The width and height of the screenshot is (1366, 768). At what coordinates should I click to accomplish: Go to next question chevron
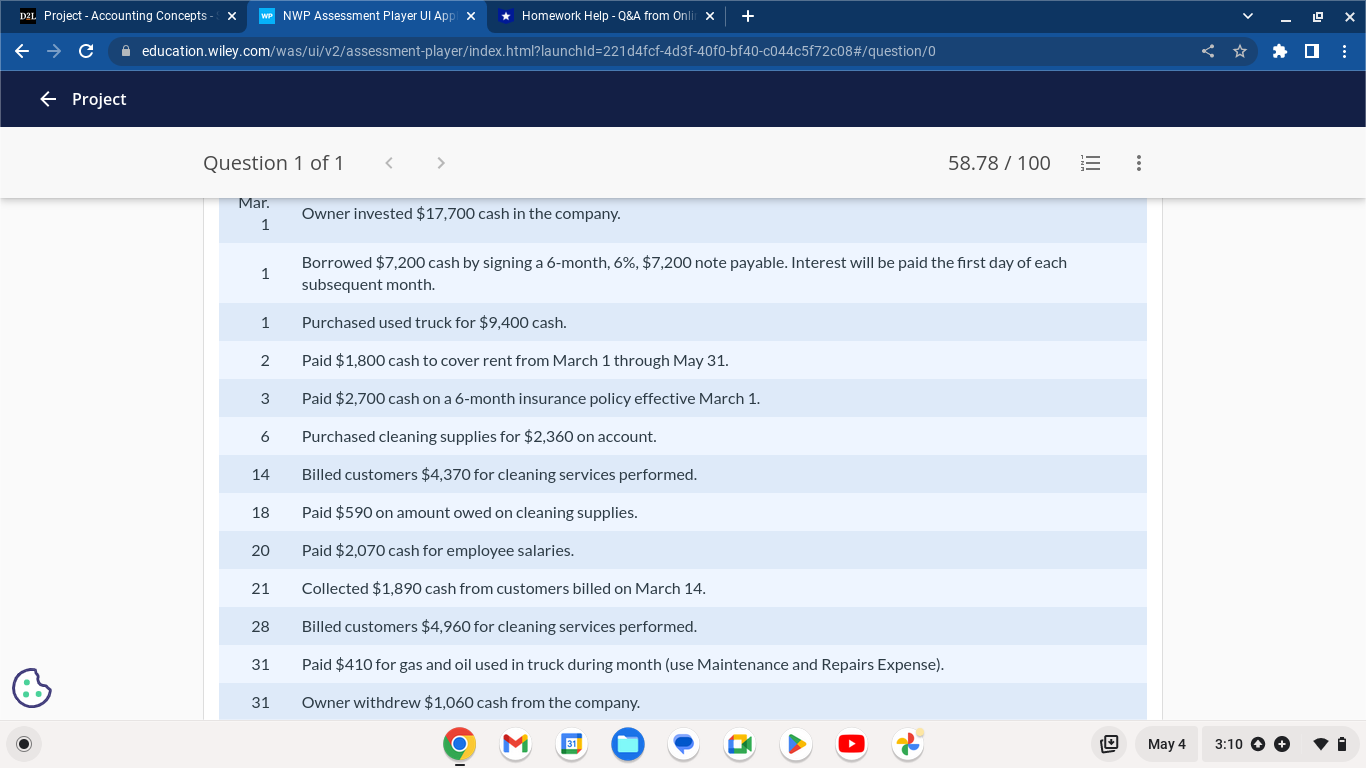point(441,163)
